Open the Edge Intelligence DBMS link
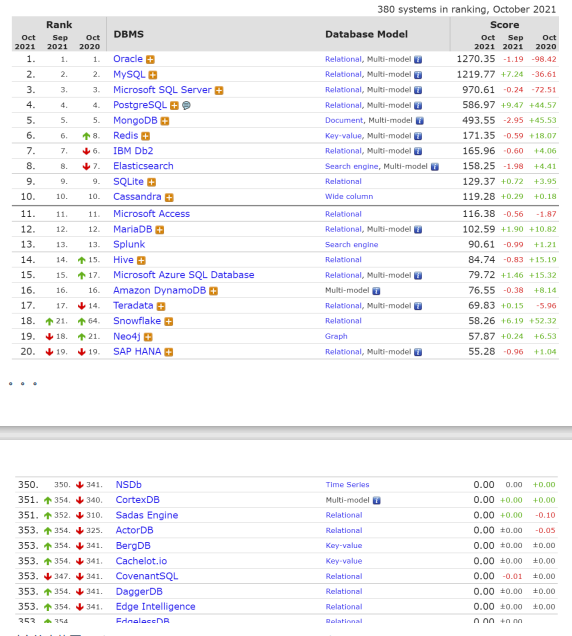Image resolution: width=572 pixels, height=636 pixels. point(155,607)
